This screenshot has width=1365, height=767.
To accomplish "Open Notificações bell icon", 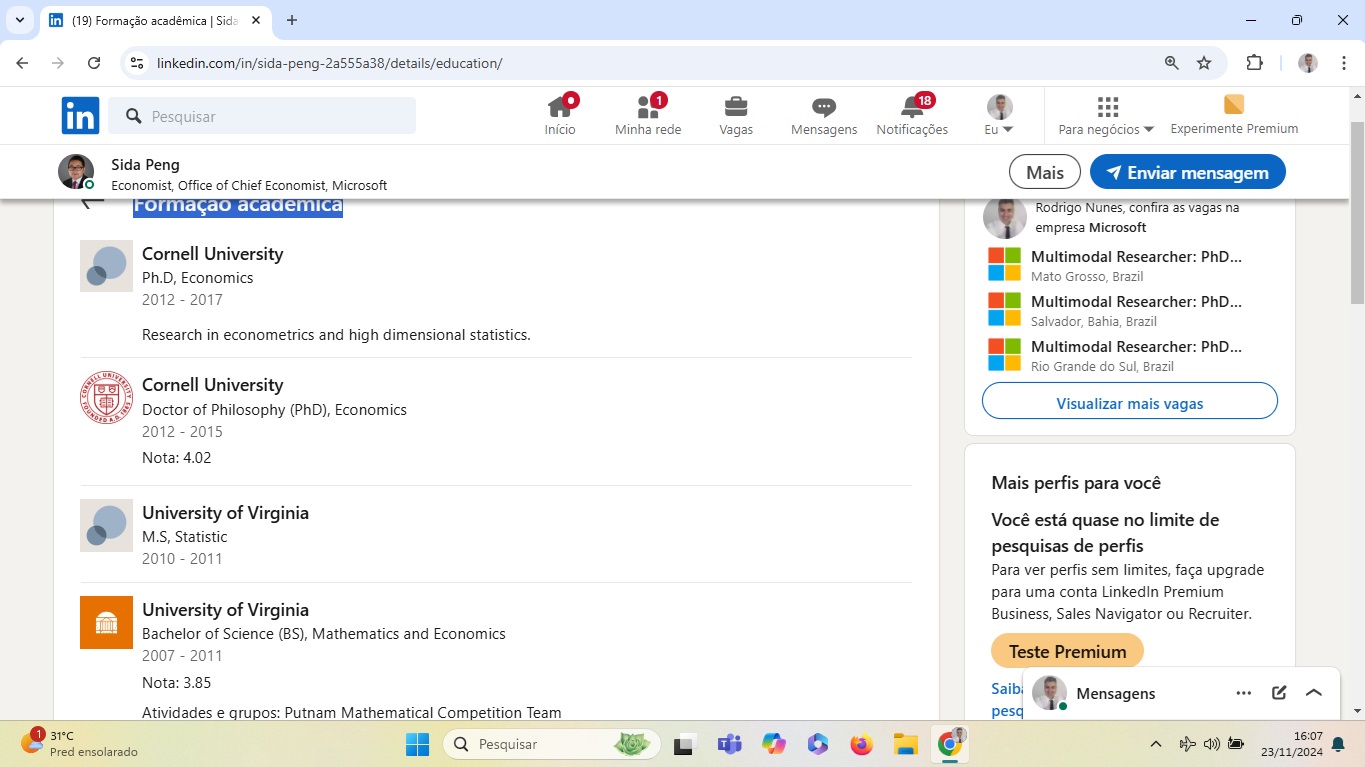I will [x=912, y=116].
